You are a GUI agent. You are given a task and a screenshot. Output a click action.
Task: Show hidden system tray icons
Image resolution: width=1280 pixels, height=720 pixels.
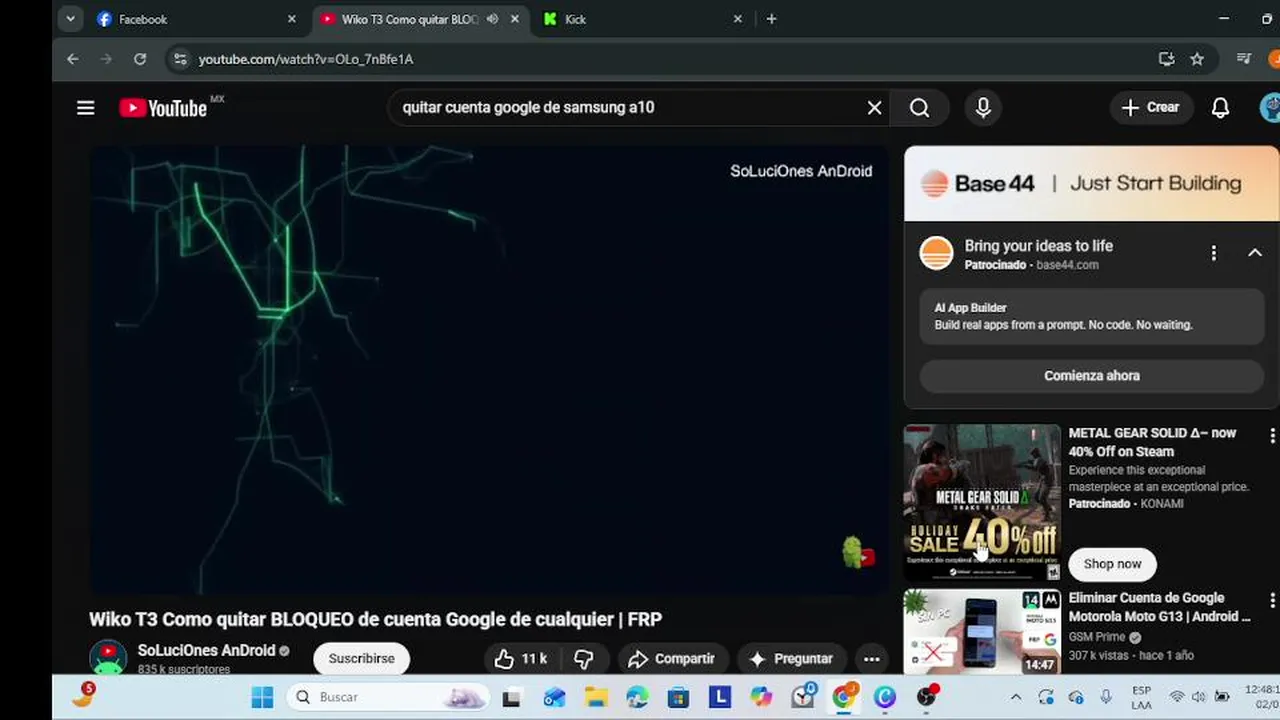[1016, 697]
